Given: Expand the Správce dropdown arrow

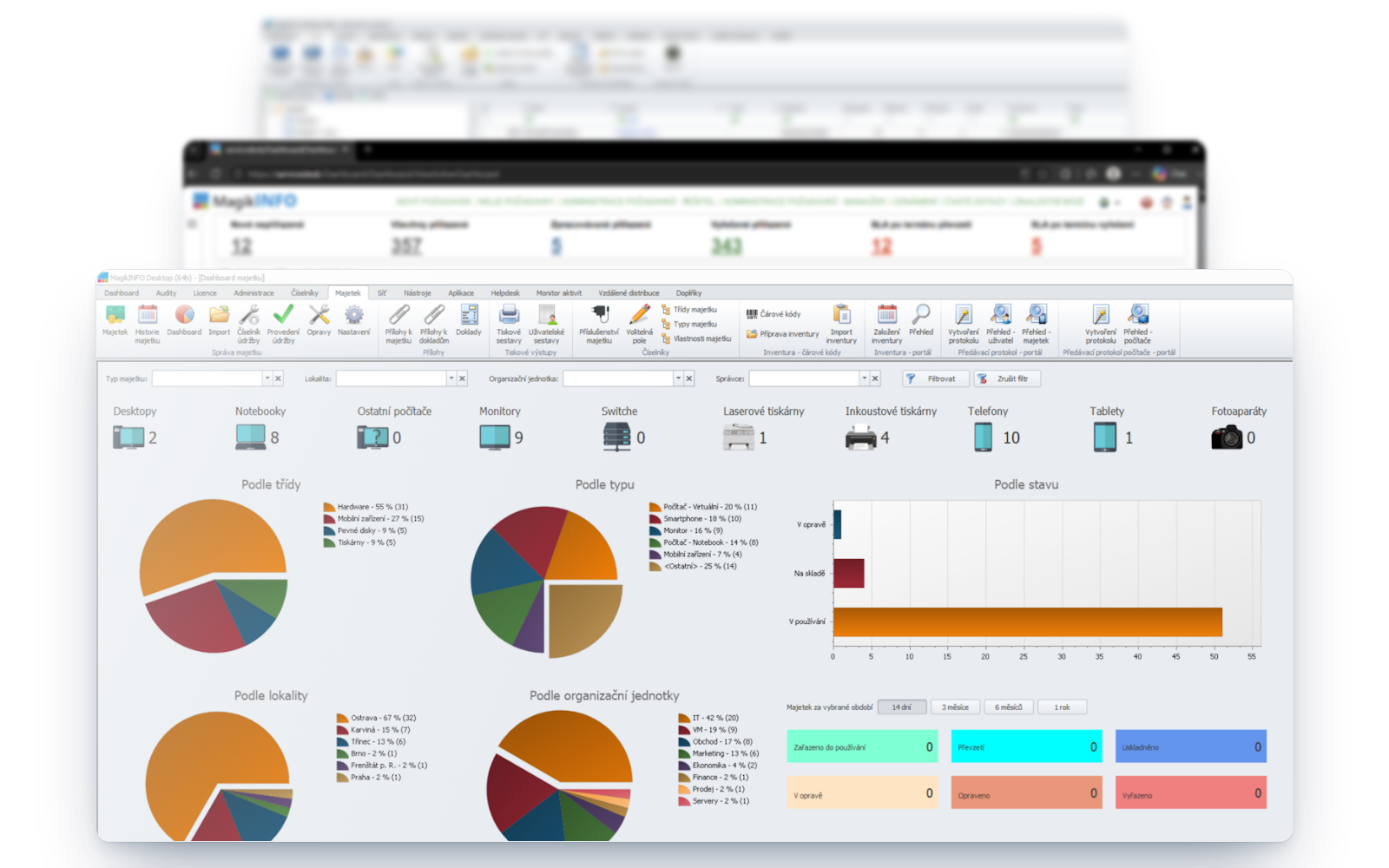Looking at the screenshot, I should pyautogui.click(x=864, y=378).
